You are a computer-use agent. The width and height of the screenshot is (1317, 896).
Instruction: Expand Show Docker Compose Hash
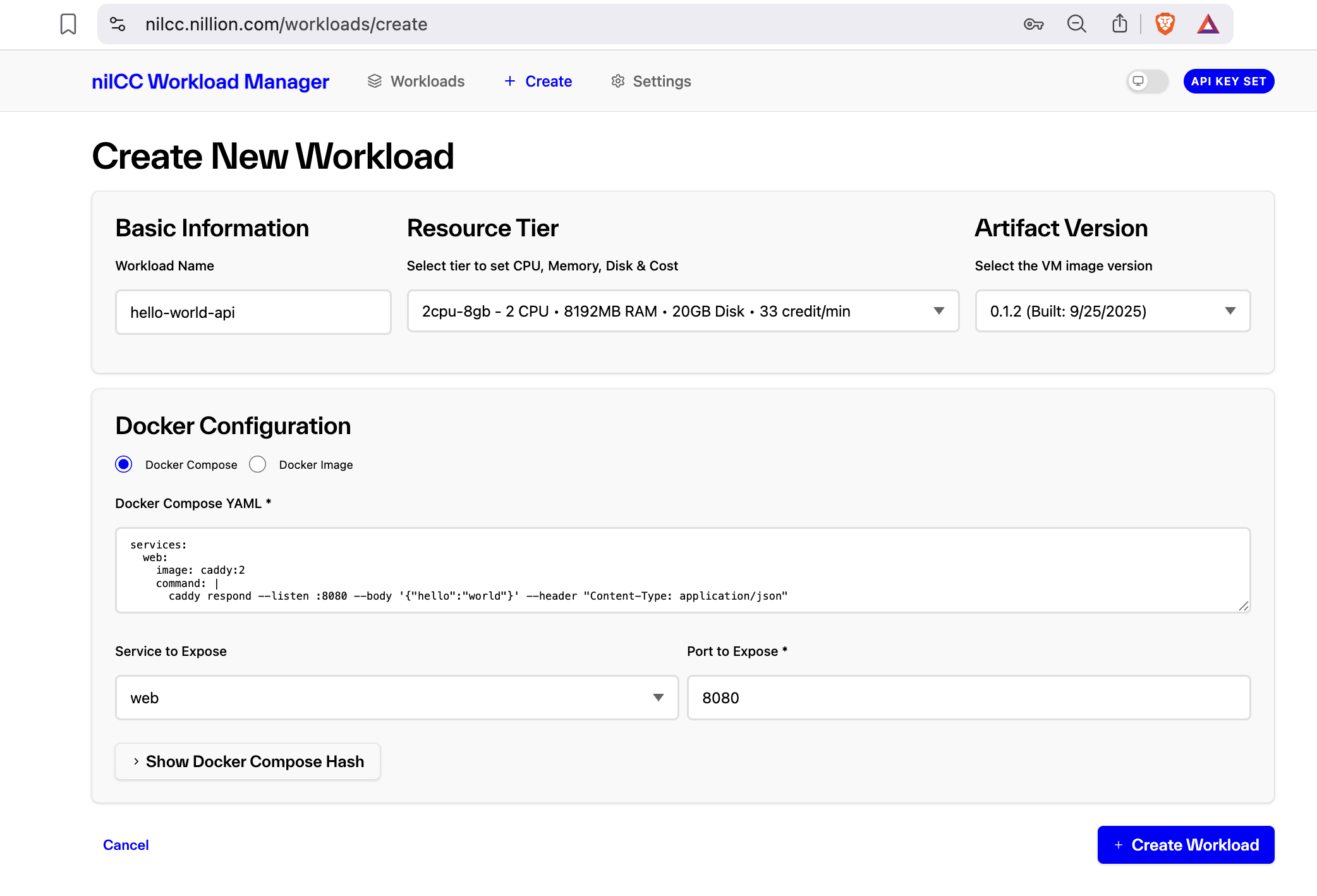(247, 761)
